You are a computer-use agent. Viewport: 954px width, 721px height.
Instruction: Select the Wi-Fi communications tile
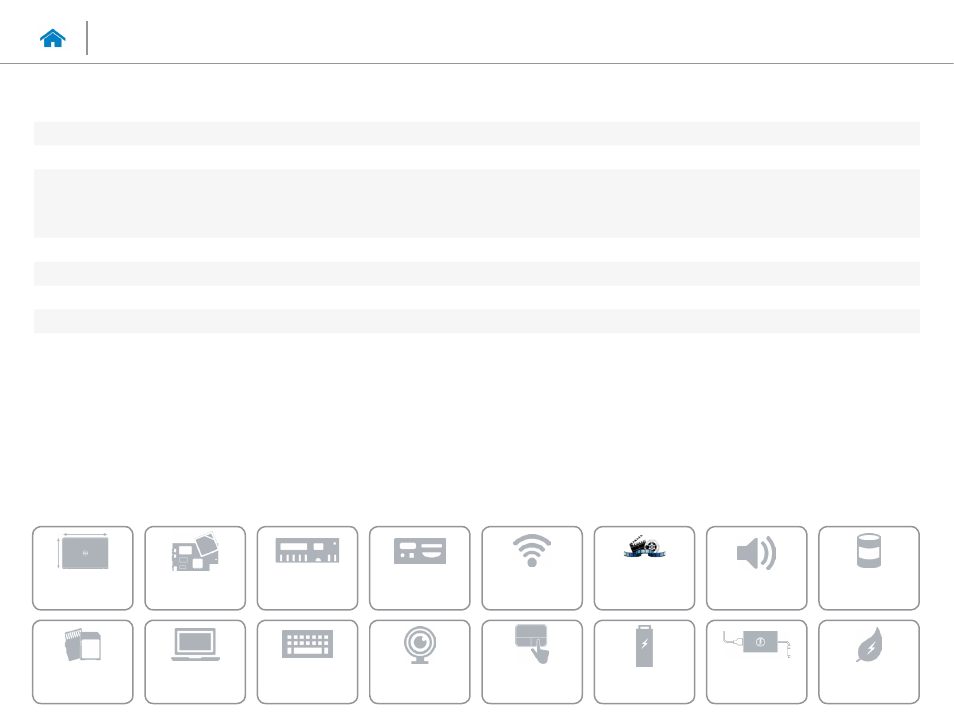click(532, 568)
